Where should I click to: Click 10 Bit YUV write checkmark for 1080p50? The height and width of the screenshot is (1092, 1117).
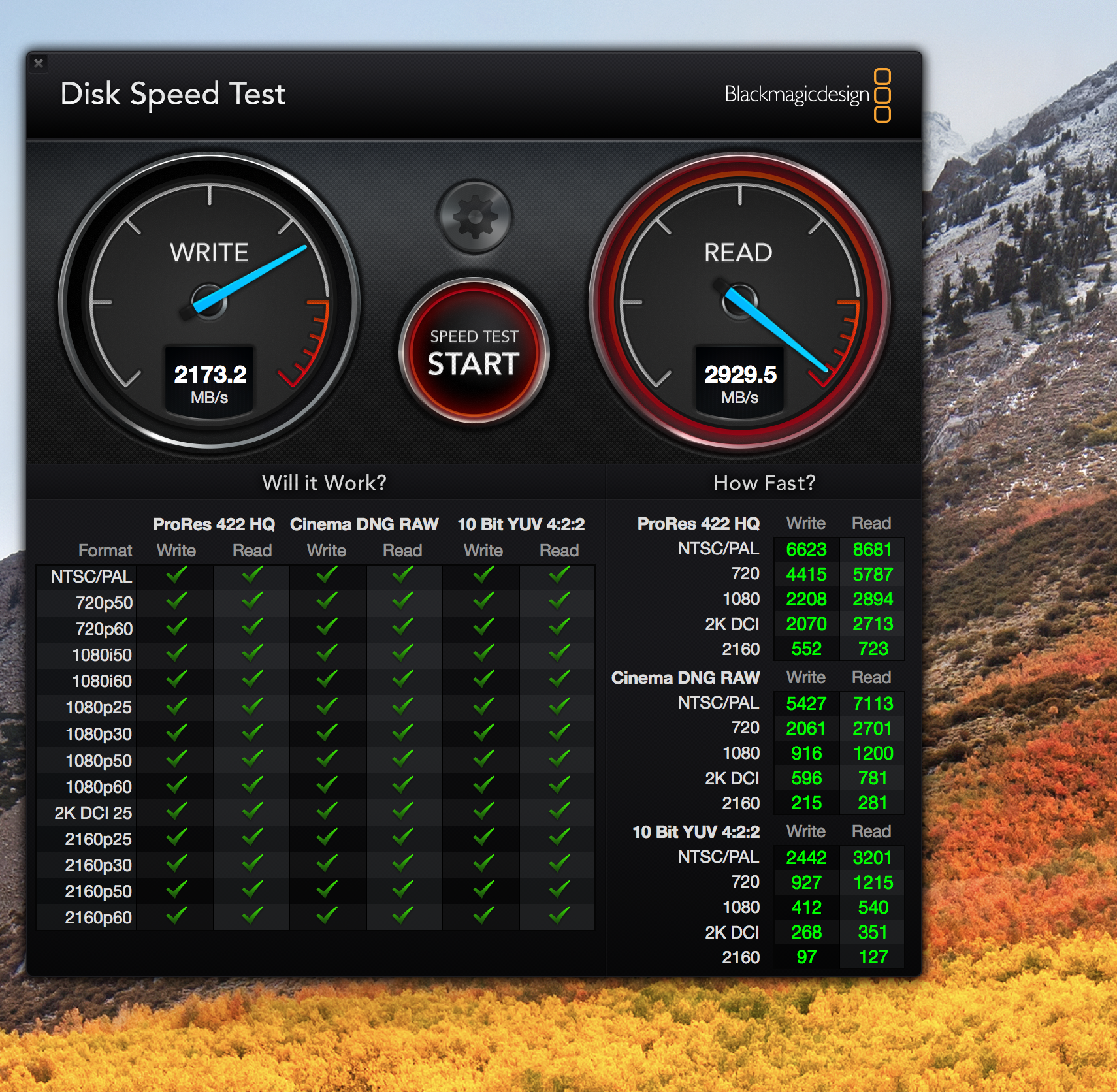[483, 759]
